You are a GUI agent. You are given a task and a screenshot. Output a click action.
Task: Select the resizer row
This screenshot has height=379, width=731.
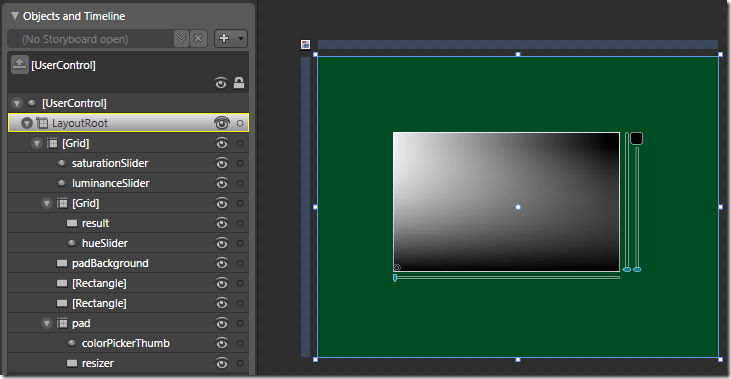point(128,363)
